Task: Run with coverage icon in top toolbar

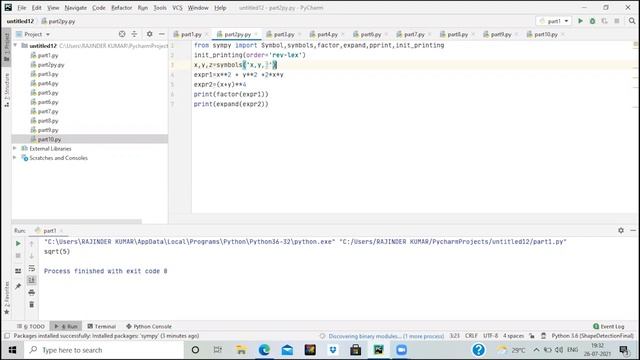Action: (x=604, y=21)
